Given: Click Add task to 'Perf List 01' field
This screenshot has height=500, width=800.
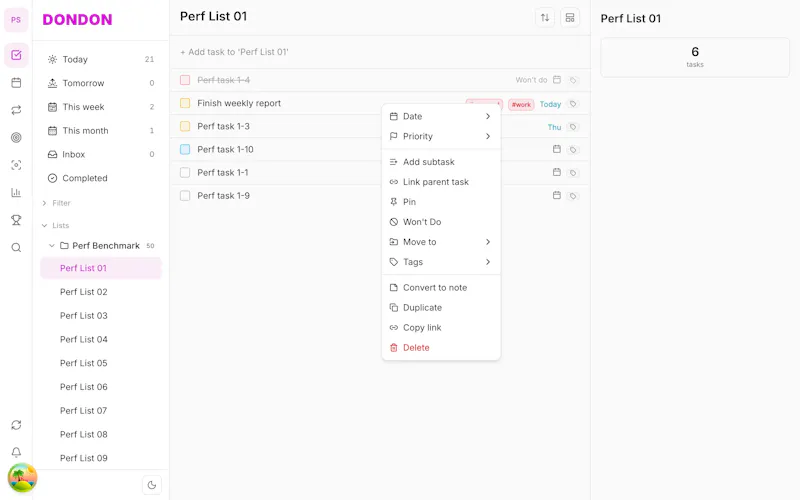Looking at the screenshot, I should [380, 52].
